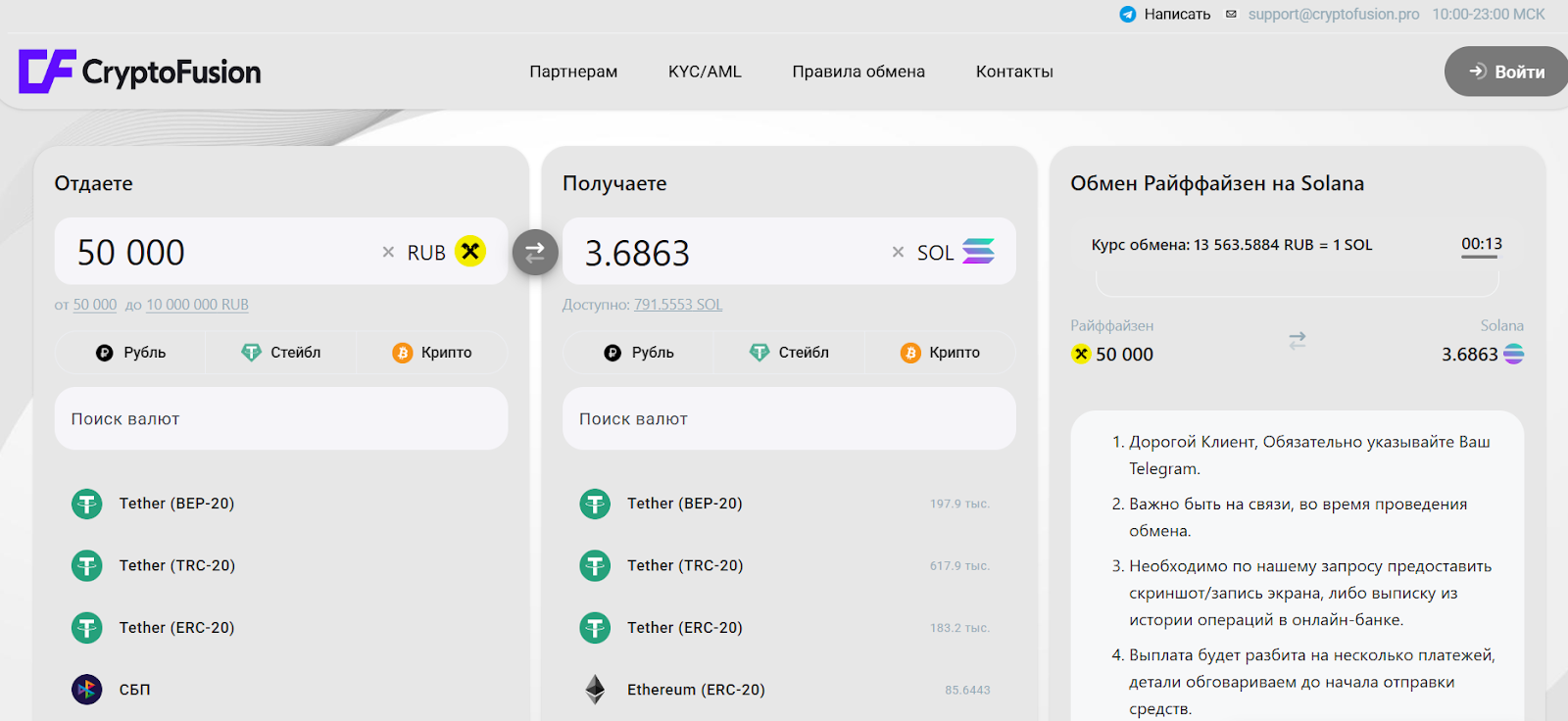The image size is (1568, 721).
Task: Clear the RUB amount with the X
Action: (x=388, y=253)
